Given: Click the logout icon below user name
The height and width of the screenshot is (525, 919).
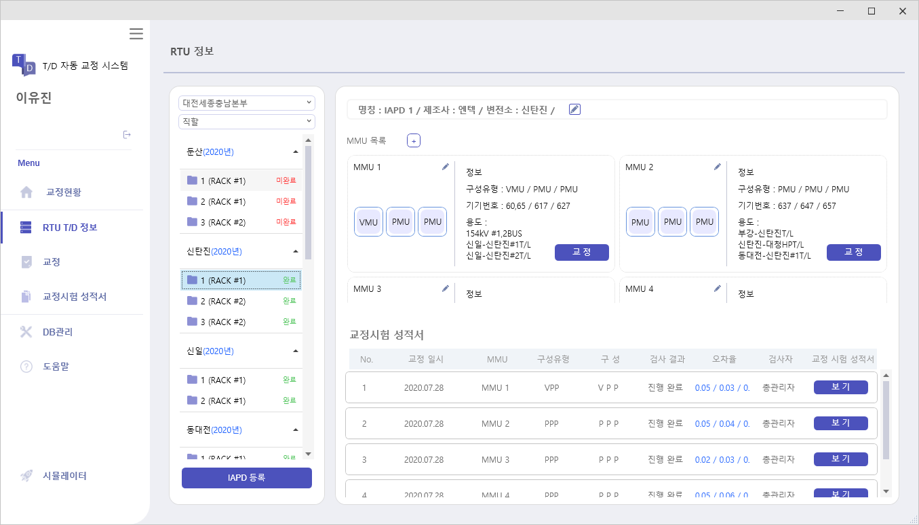Looking at the screenshot, I should coord(127,134).
